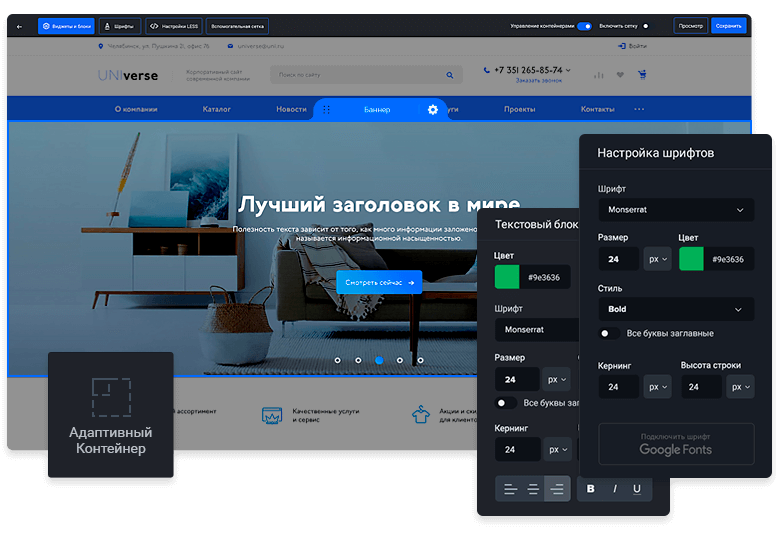Viewport: 779px width, 550px height.
Task: Click the Войти login link
Action: coord(632,46)
